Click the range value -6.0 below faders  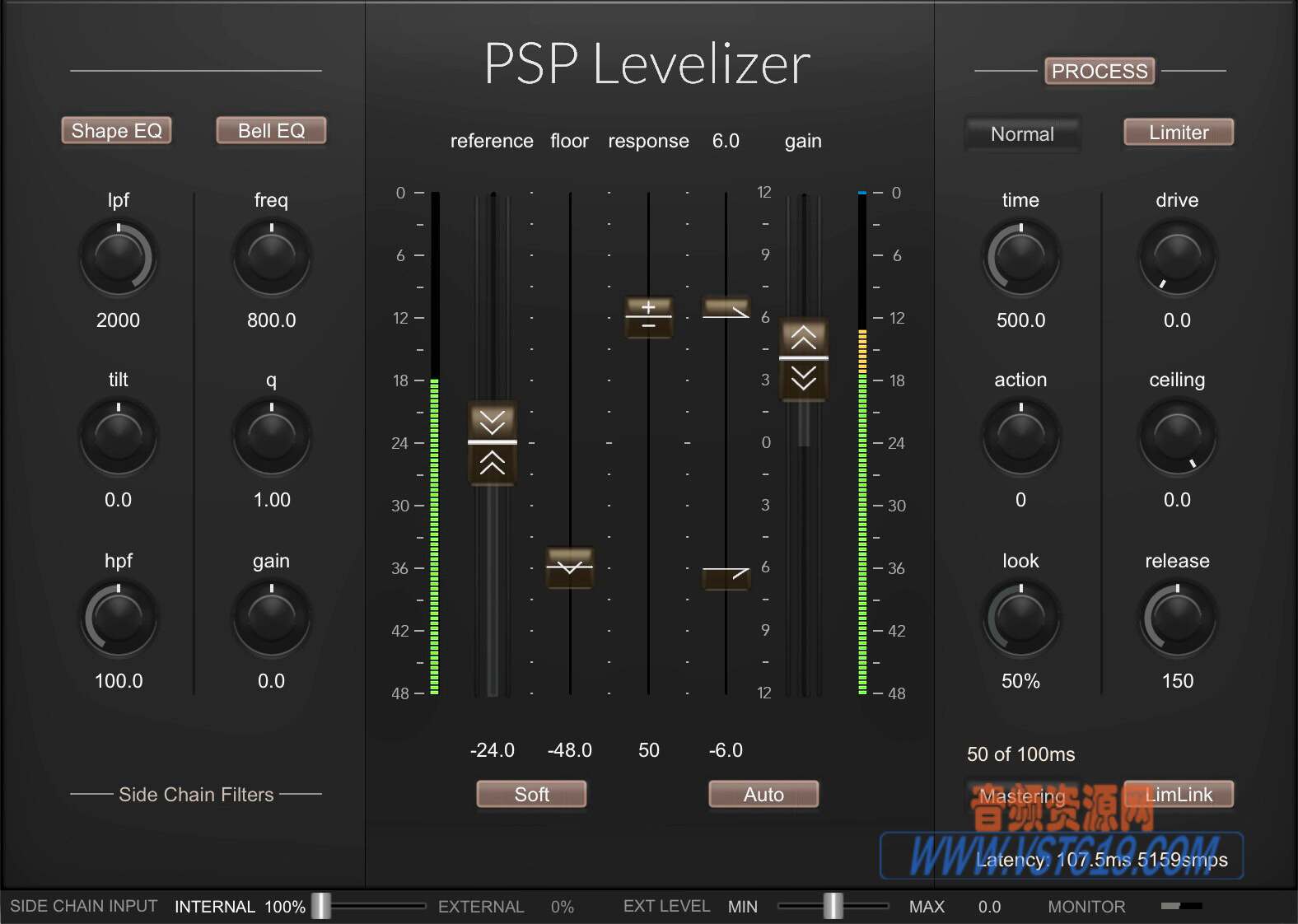(x=726, y=750)
